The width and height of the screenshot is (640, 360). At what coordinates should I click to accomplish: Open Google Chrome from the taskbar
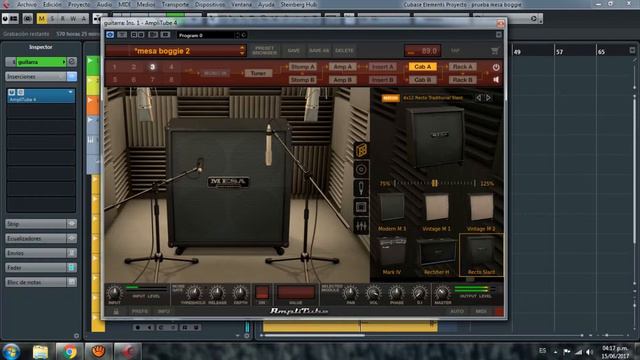coord(69,351)
